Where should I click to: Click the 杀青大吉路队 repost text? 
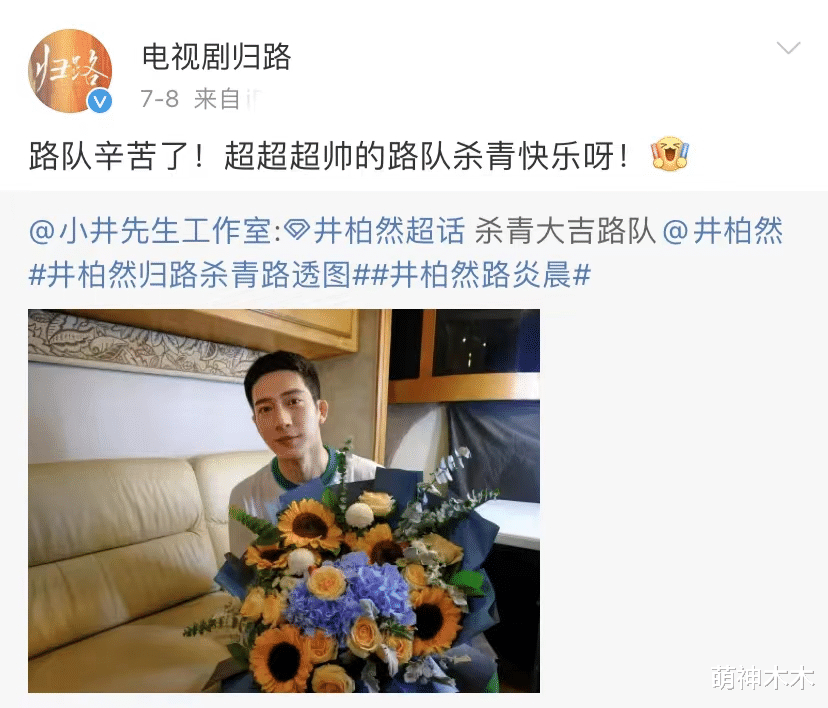[x=565, y=231]
